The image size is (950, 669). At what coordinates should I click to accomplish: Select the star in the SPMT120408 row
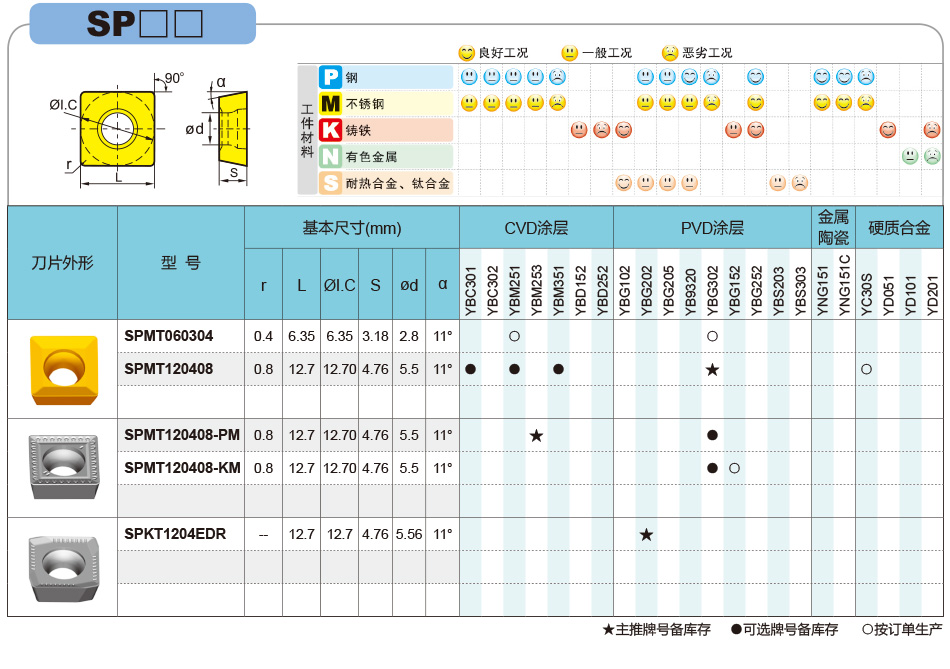712,369
